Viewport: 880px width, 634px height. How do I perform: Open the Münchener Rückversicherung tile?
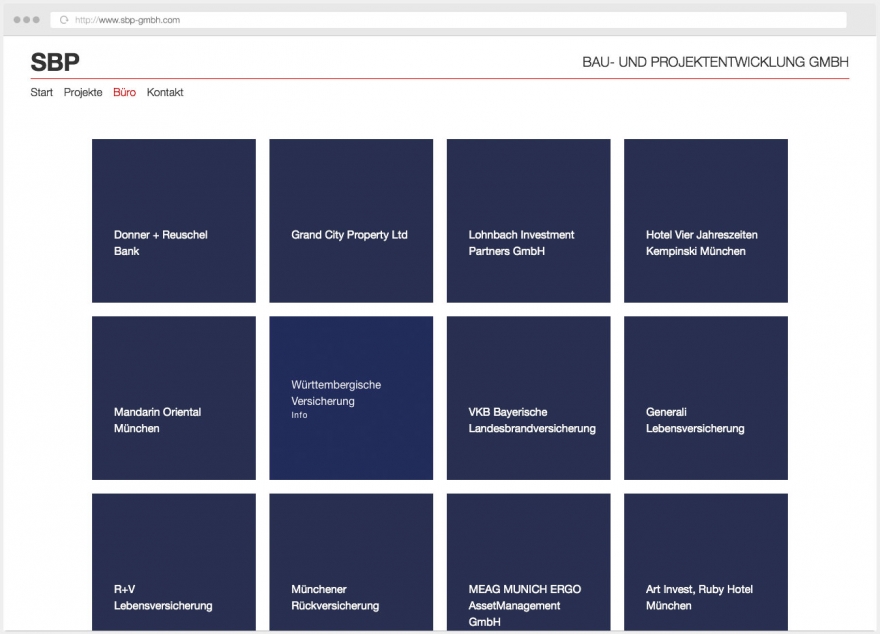click(x=351, y=562)
